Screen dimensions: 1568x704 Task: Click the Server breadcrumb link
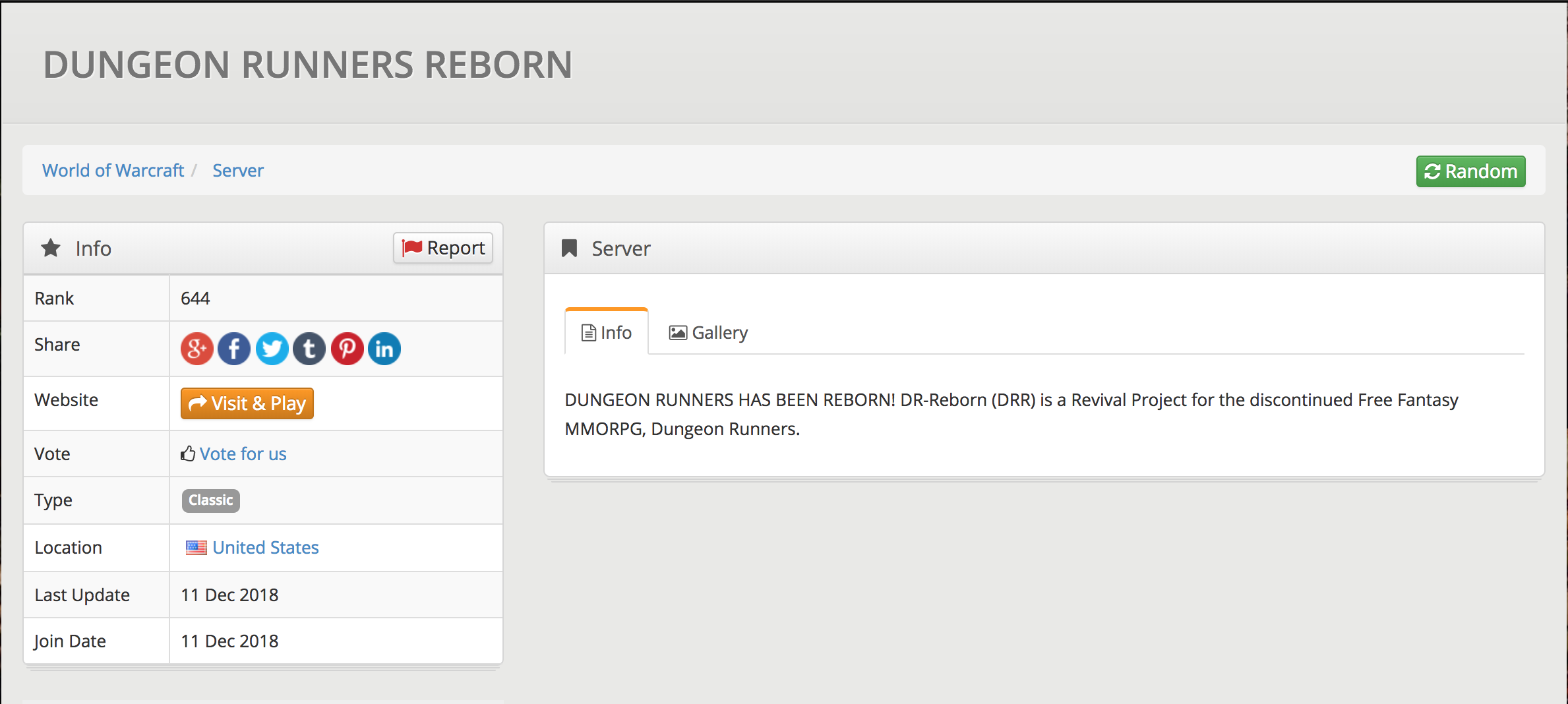[x=237, y=171]
